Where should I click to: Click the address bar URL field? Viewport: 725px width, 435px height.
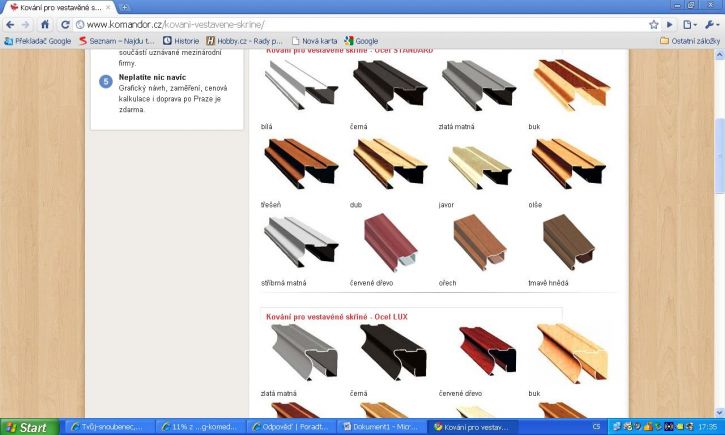361,25
